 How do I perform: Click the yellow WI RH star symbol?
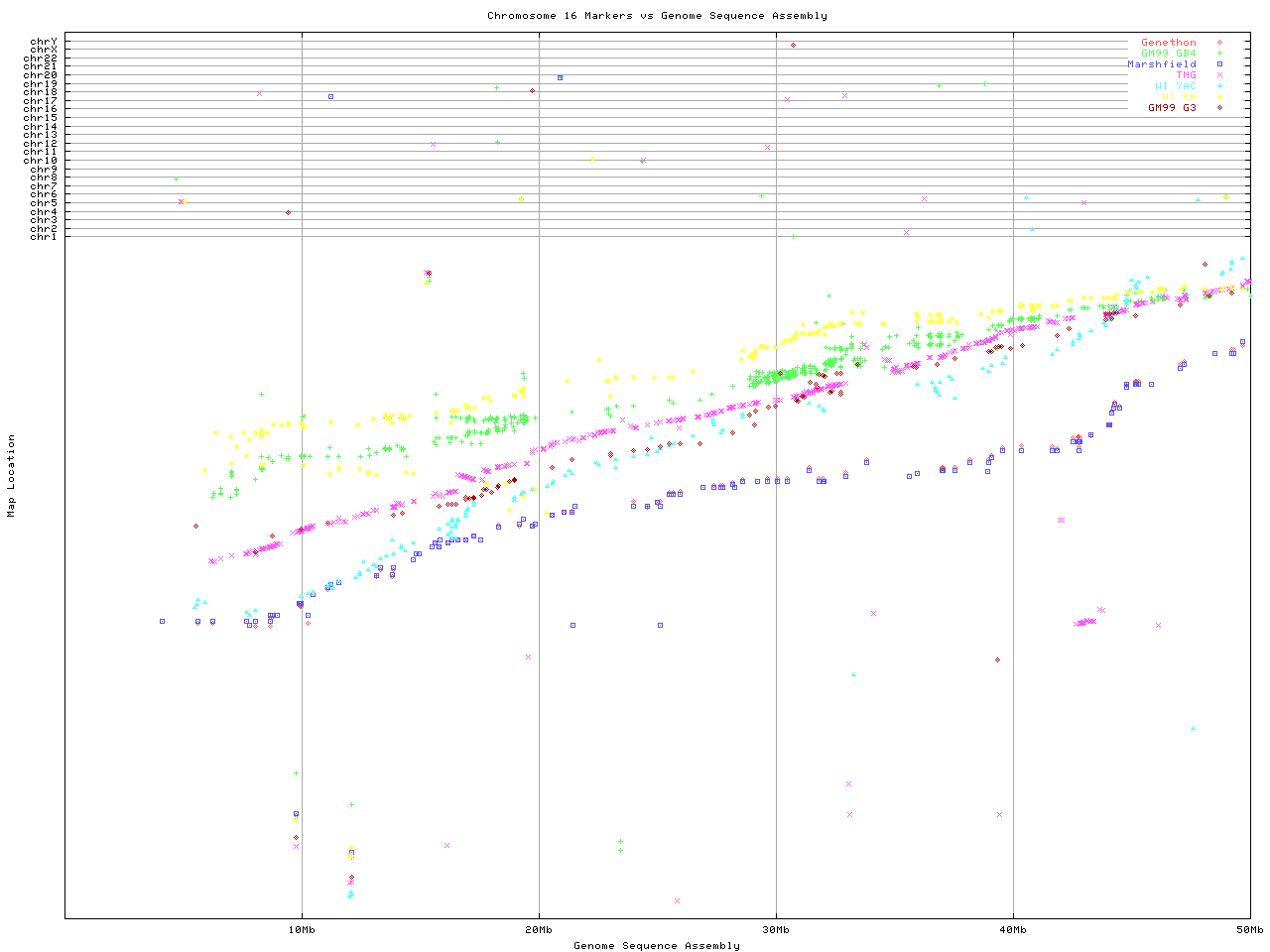click(1219, 97)
